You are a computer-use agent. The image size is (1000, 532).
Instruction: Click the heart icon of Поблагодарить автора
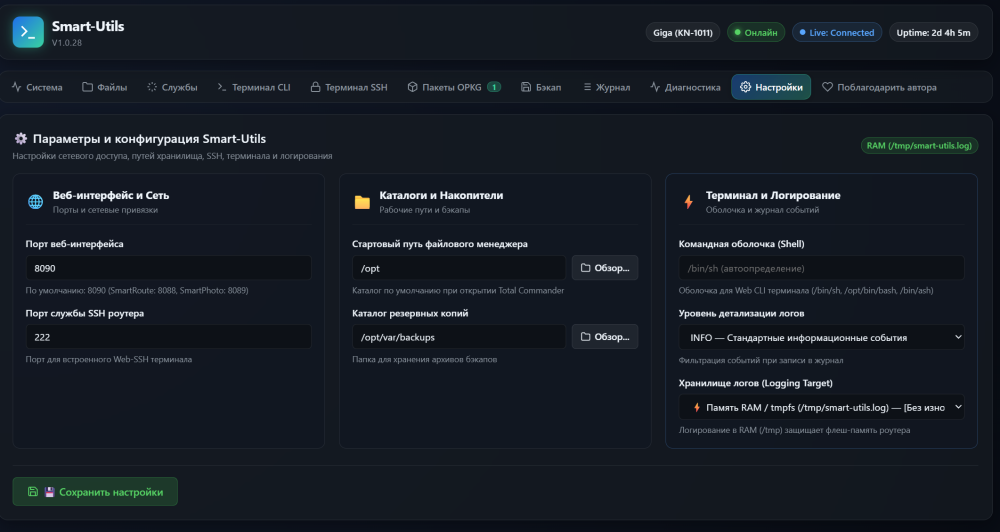pos(827,87)
